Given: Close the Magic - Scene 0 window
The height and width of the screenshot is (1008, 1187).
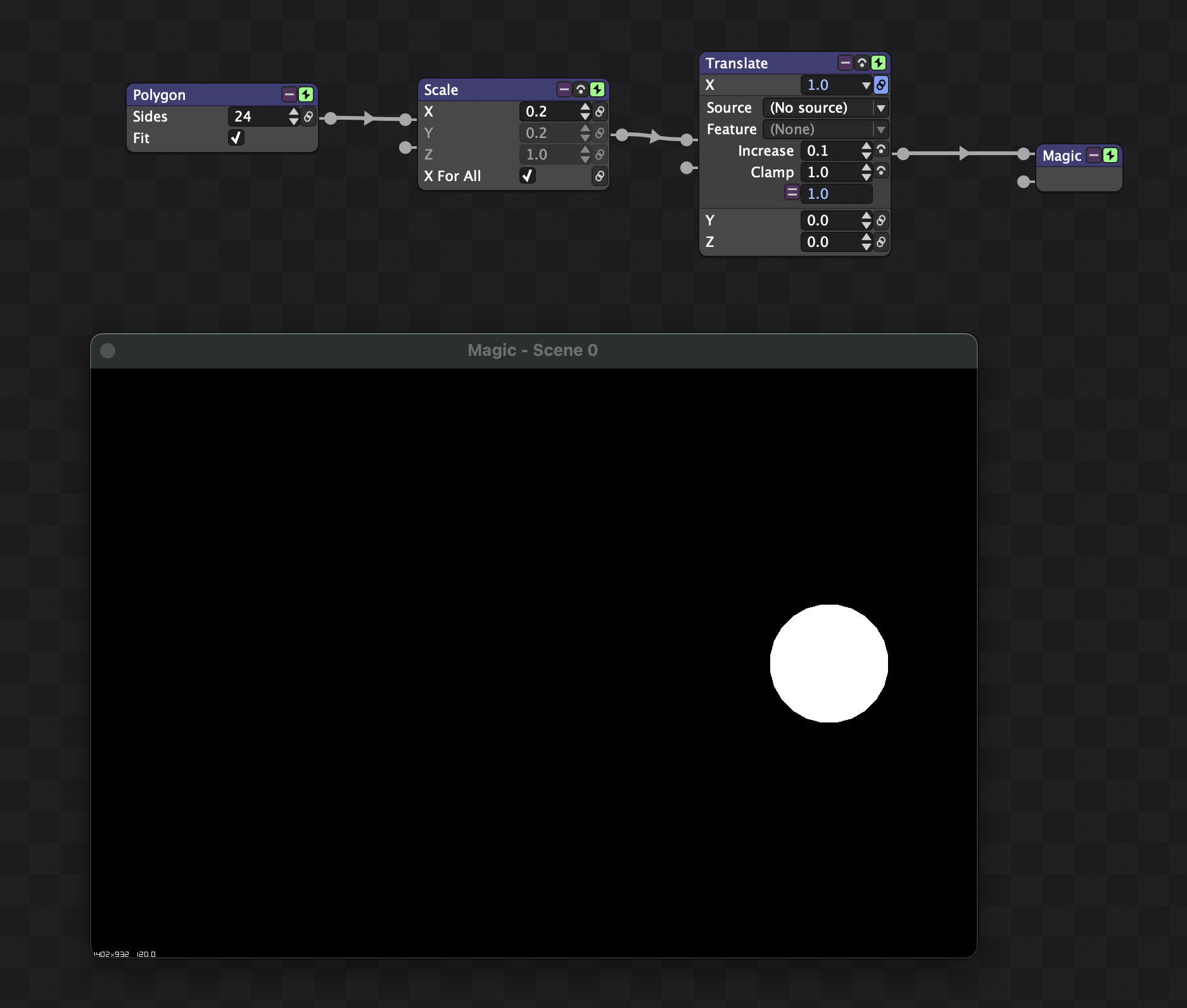Looking at the screenshot, I should pos(108,351).
